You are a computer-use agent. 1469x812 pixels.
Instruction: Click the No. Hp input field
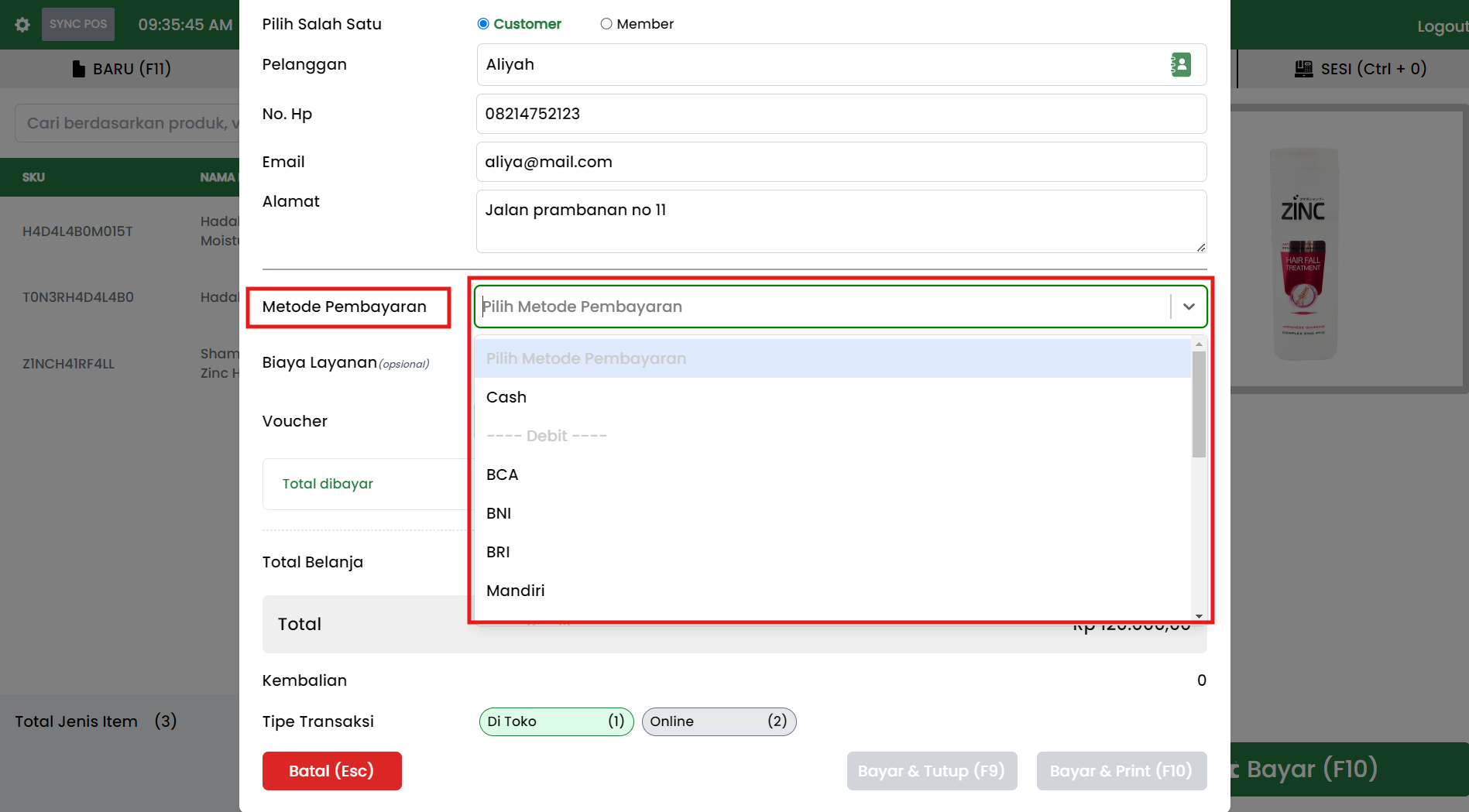coord(841,114)
